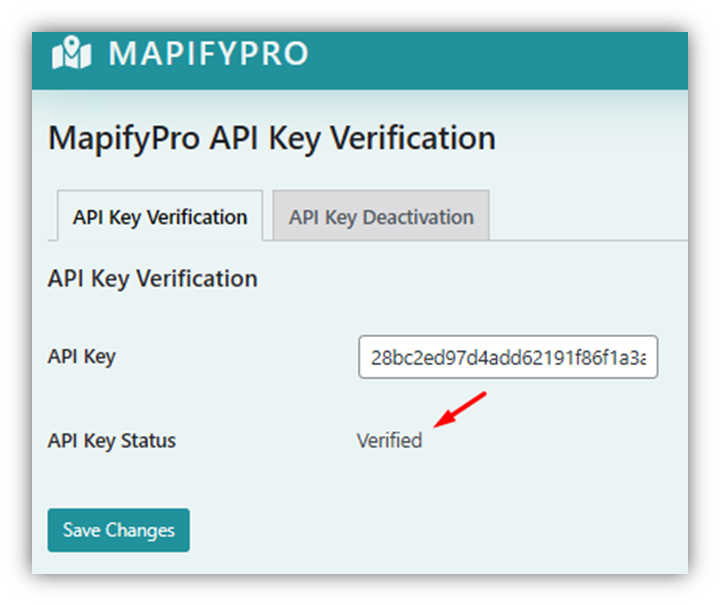Click the blank space between API Key label and field
This screenshot has height=606, width=720.
coord(237,357)
